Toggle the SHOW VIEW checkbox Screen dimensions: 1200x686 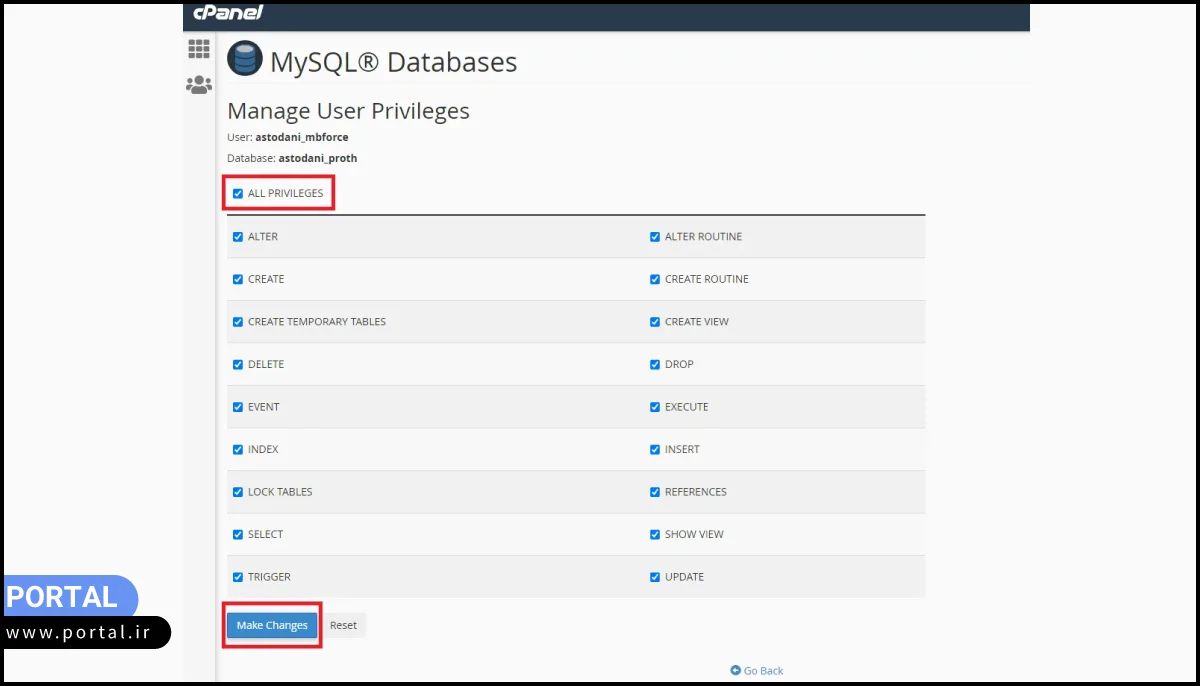655,535
